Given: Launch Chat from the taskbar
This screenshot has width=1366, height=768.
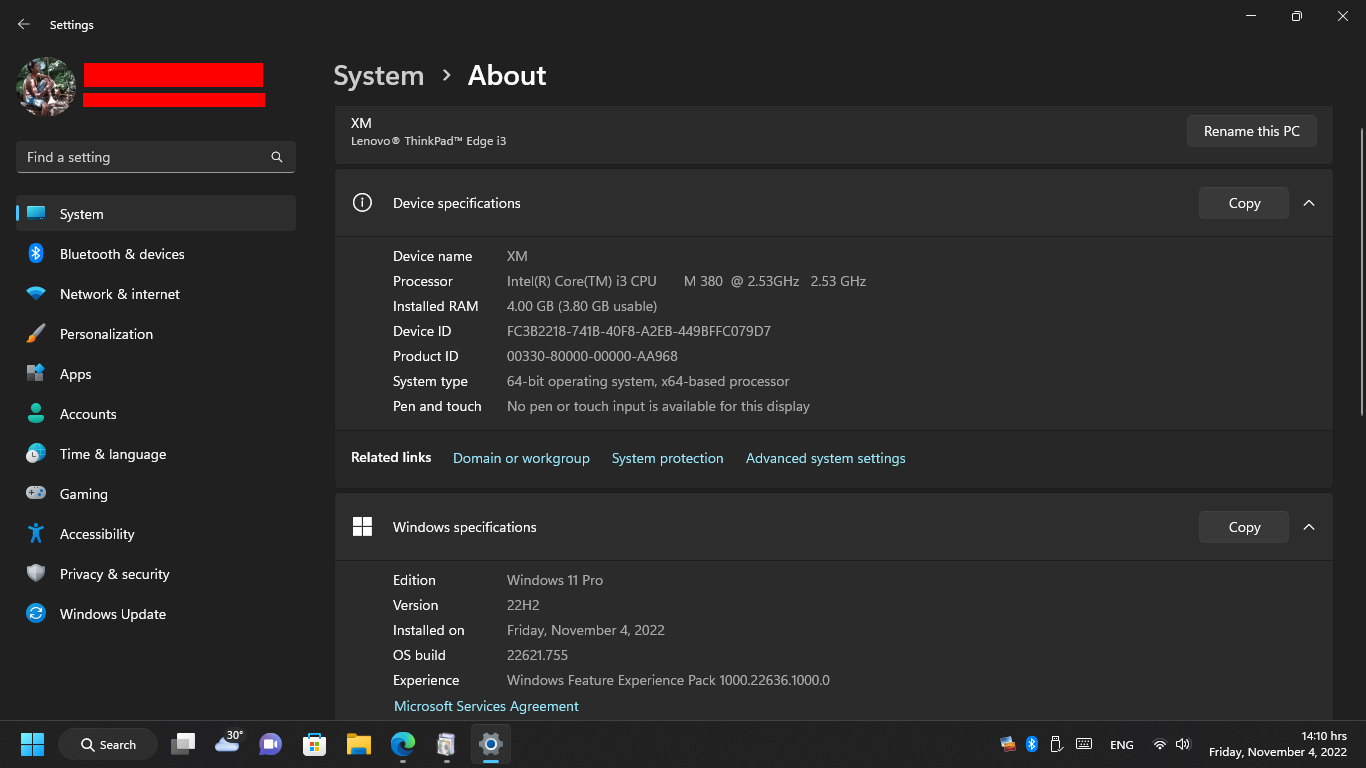Looking at the screenshot, I should coord(271,744).
